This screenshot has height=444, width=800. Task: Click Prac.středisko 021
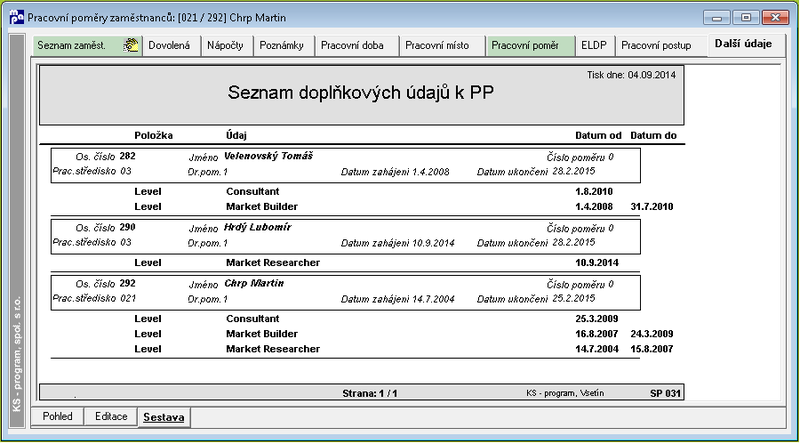click(94, 298)
